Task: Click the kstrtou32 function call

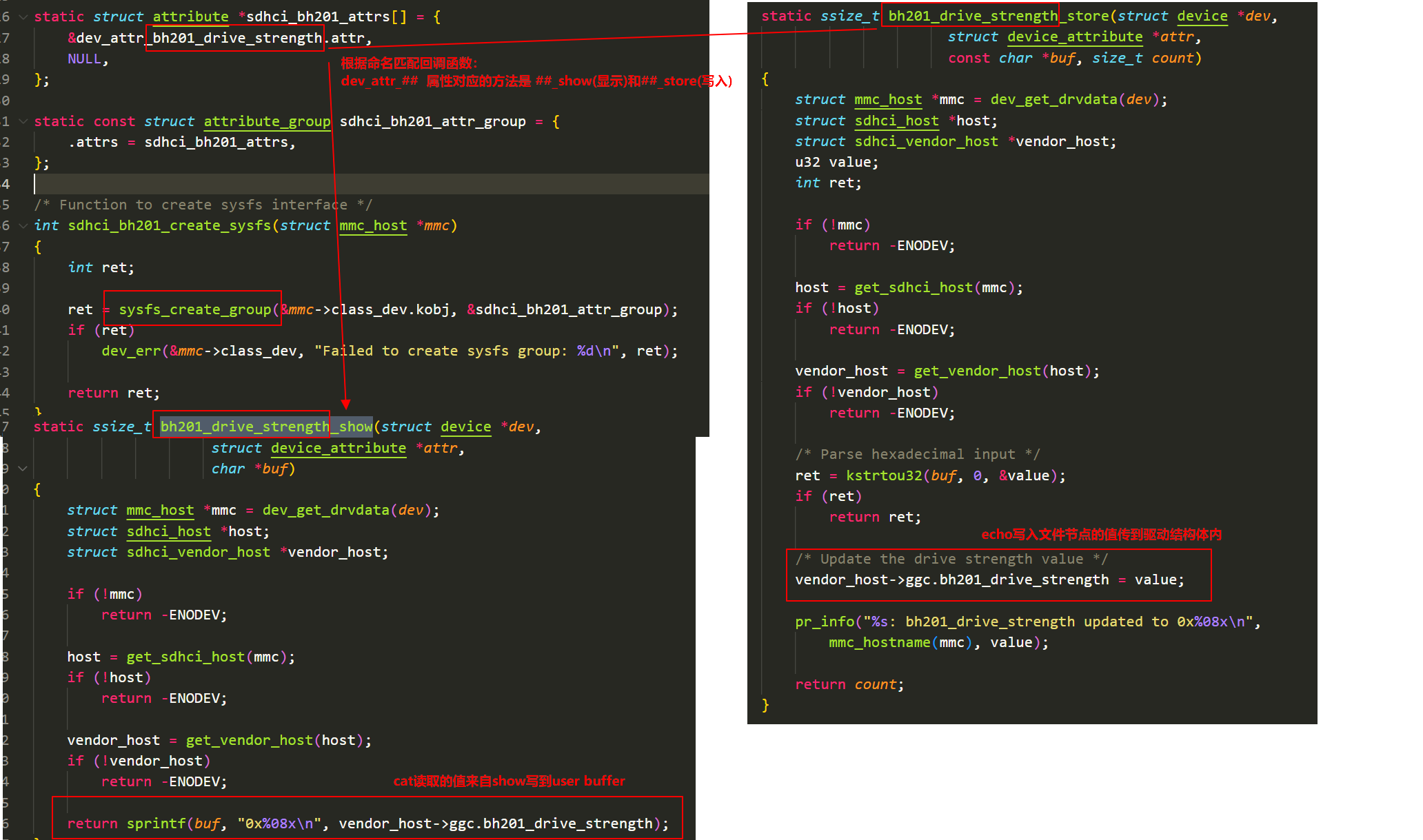Action: (884, 475)
